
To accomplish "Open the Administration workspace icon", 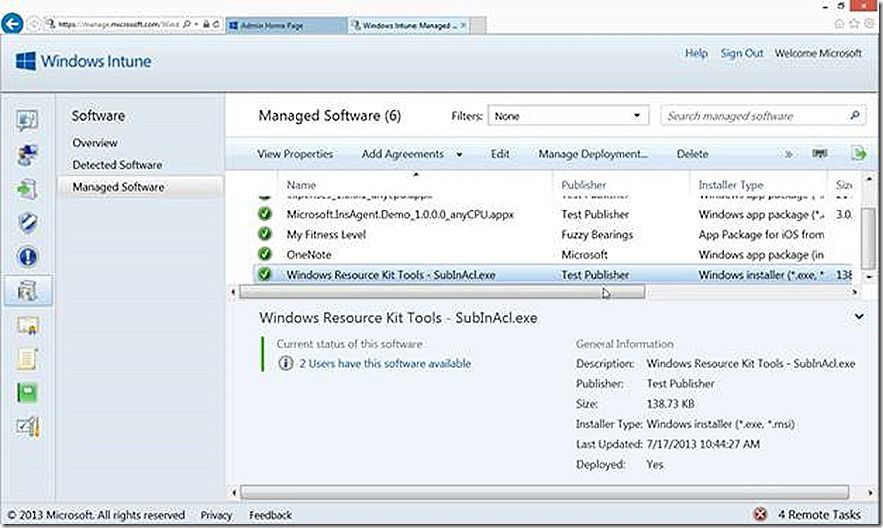I will [x=27, y=428].
